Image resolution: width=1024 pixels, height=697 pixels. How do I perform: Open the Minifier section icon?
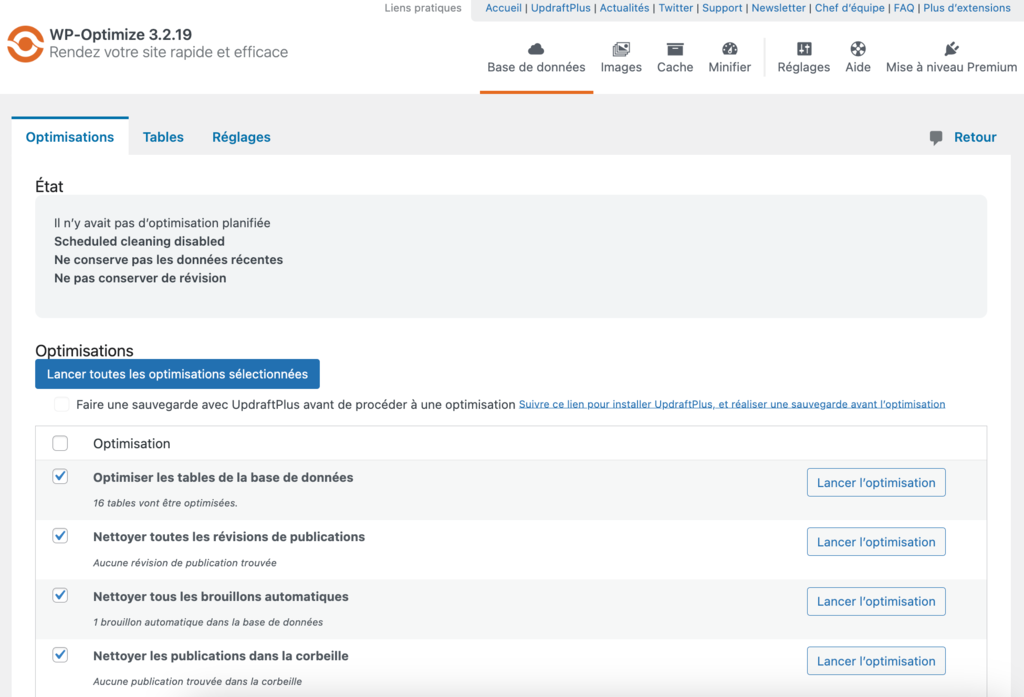[729, 47]
